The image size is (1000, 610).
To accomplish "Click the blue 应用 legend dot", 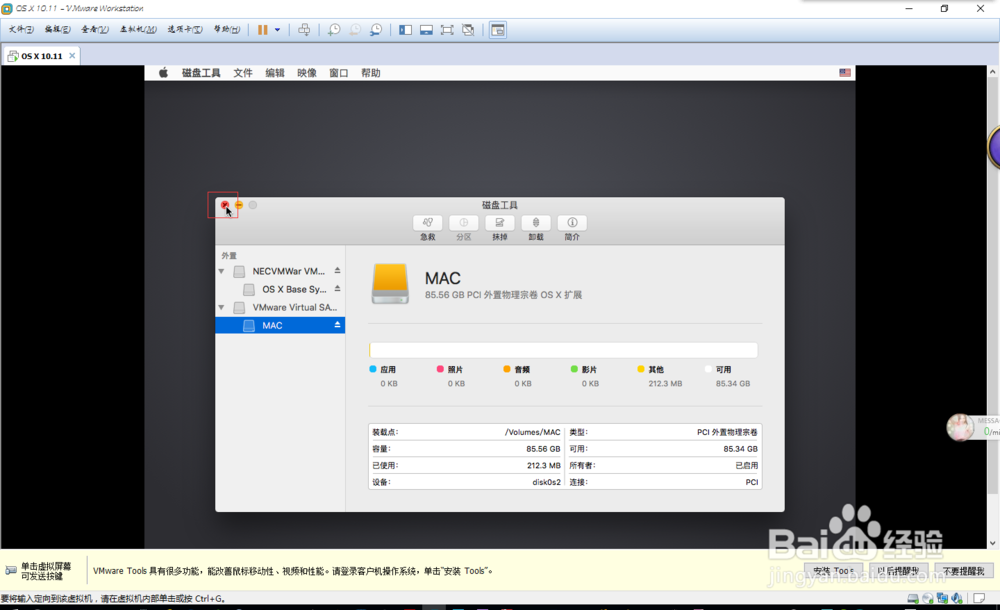I will 372,369.
